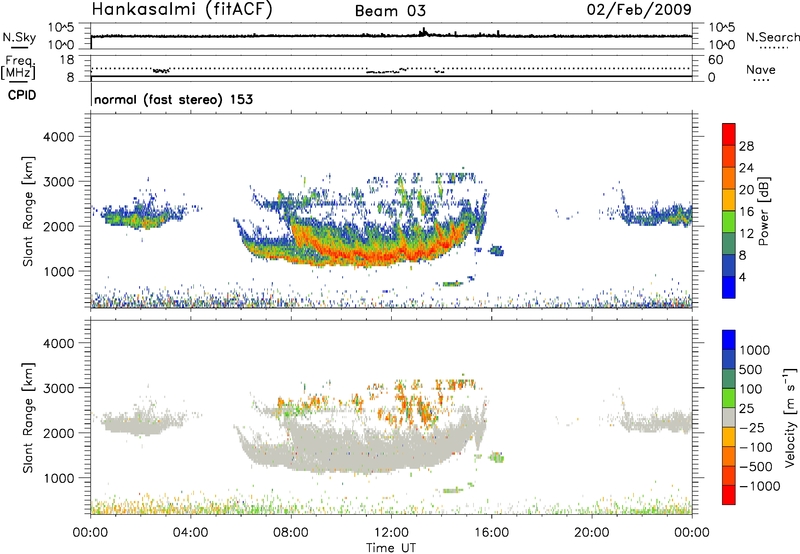
Task: Click the gray segment of Velocity colorbar
Action: pyautogui.click(x=729, y=418)
